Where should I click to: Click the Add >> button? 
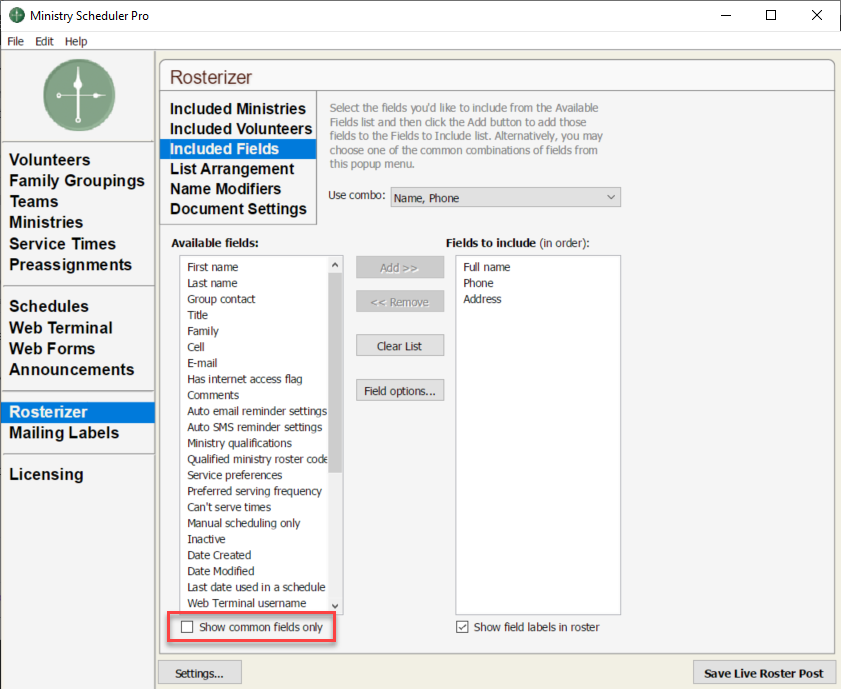tap(400, 268)
